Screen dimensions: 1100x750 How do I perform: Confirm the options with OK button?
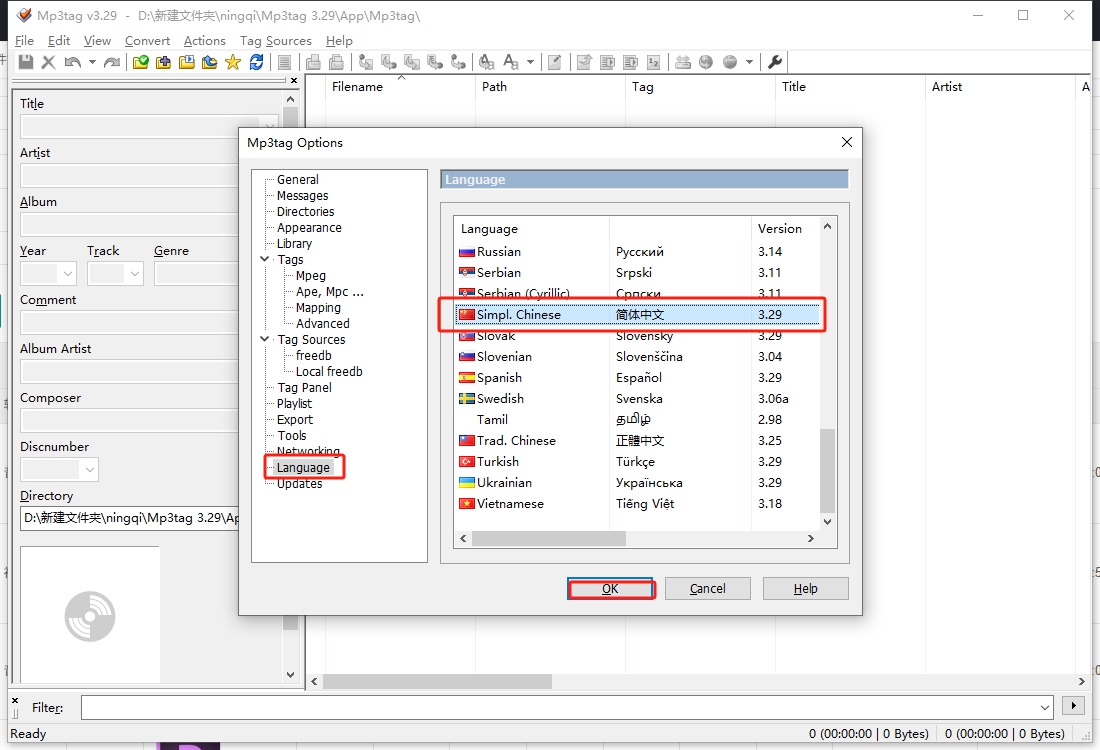coord(610,589)
